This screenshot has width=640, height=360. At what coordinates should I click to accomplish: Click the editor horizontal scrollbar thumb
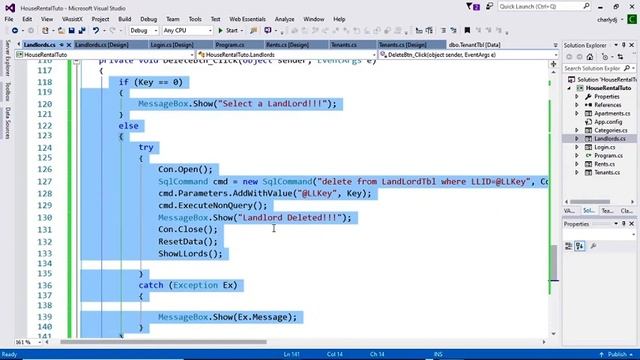coord(163,342)
